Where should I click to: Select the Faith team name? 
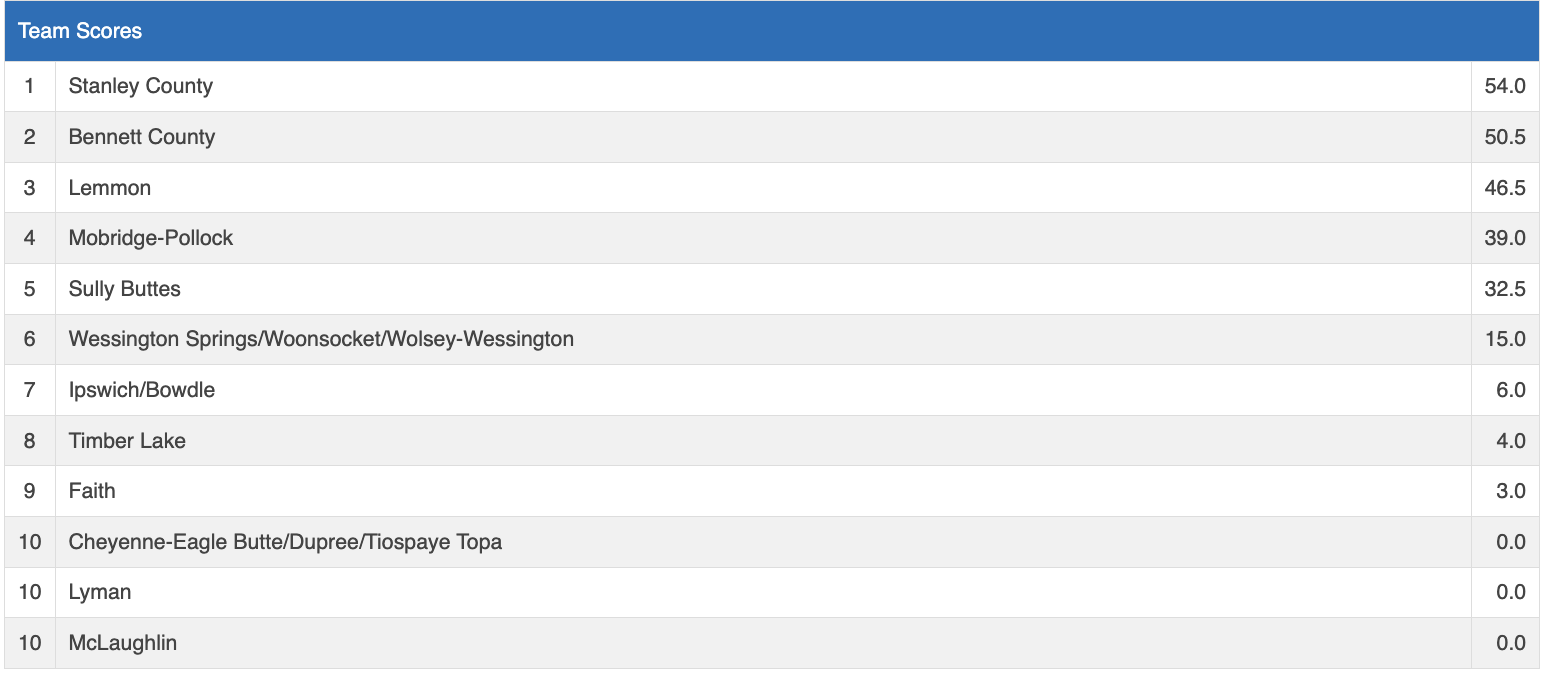tap(92, 491)
